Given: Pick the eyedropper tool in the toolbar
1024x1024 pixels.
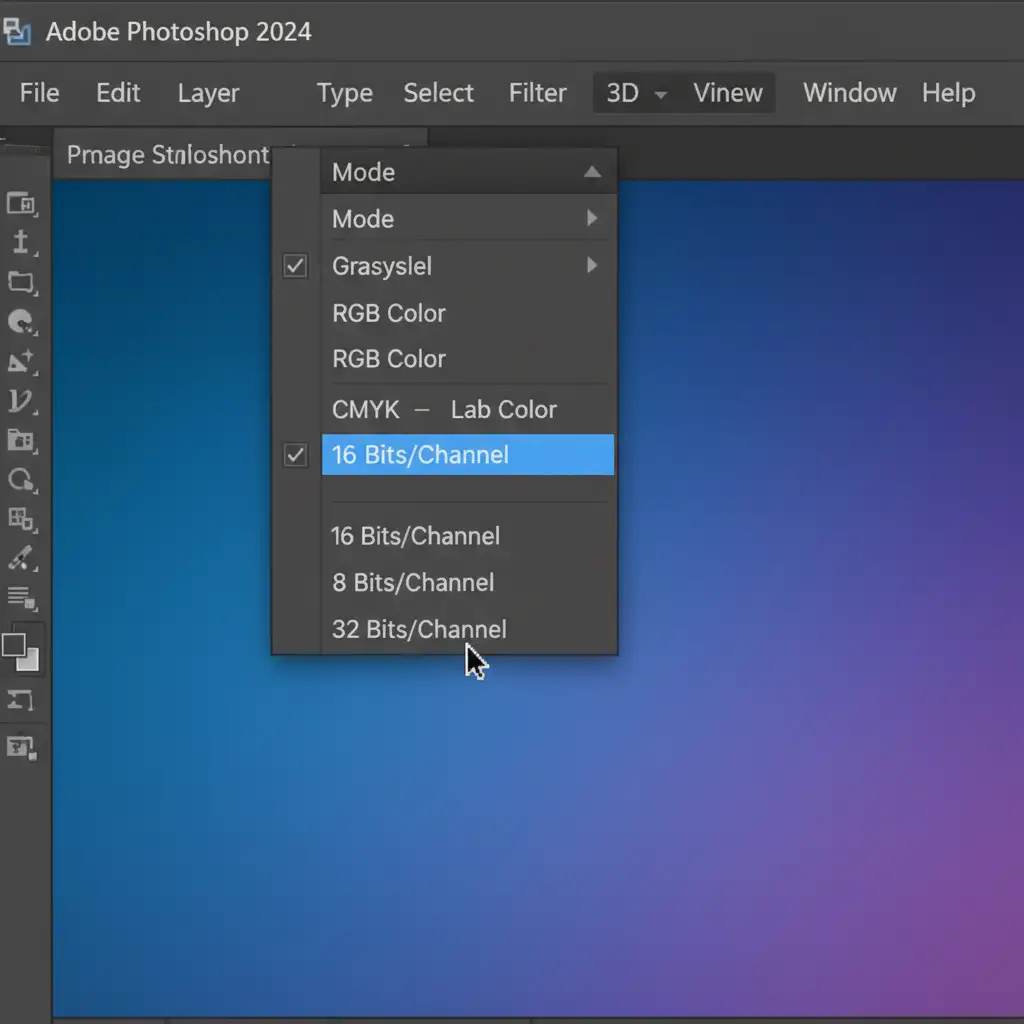Looking at the screenshot, I should (21, 558).
